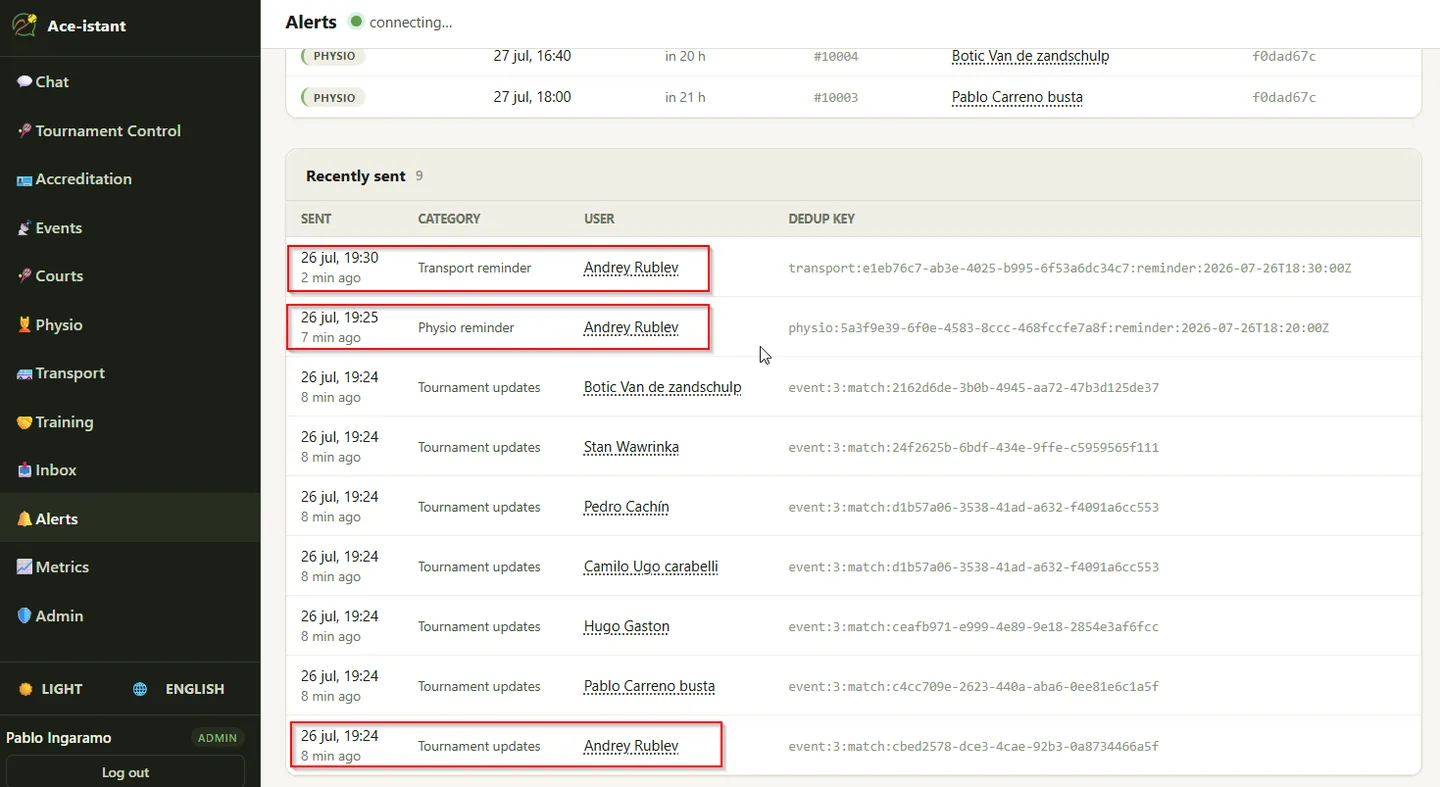Open Andrey Rublev in last Tournament updates row

631,746
